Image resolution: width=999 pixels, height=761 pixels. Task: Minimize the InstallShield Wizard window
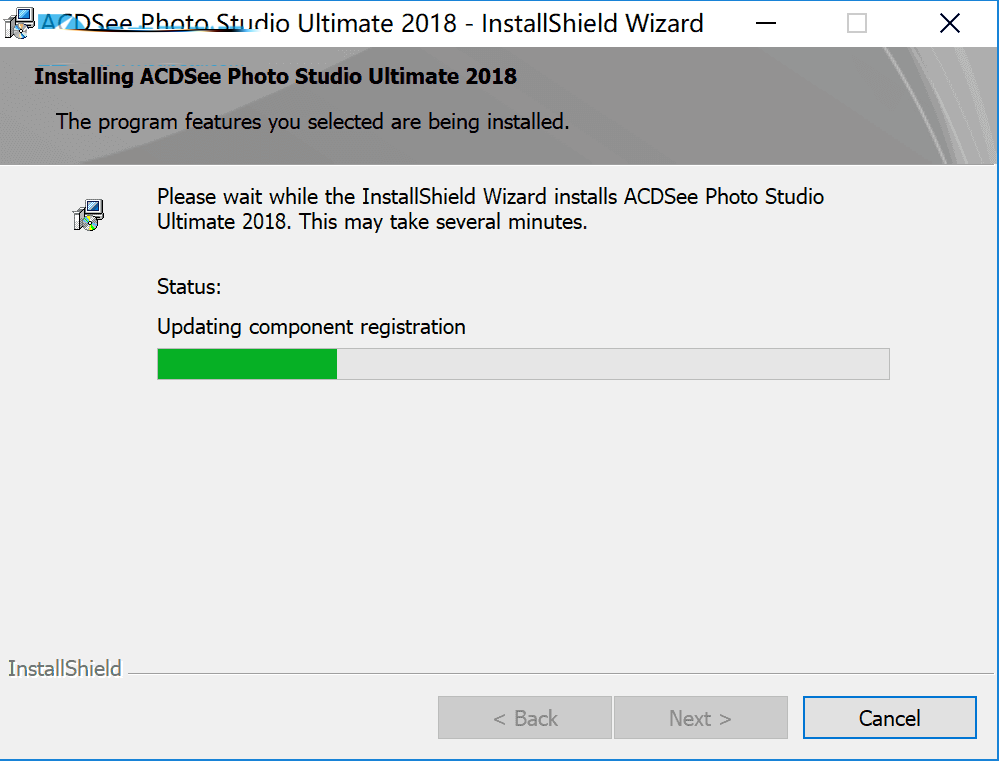765,23
